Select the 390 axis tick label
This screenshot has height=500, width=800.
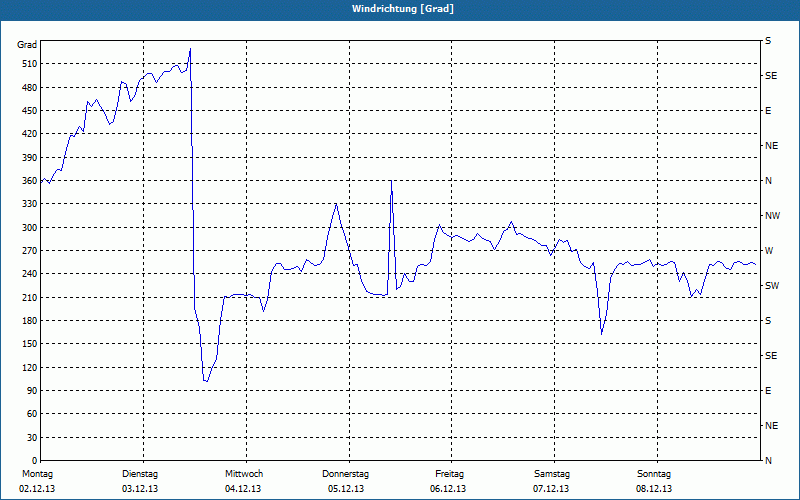[30, 158]
